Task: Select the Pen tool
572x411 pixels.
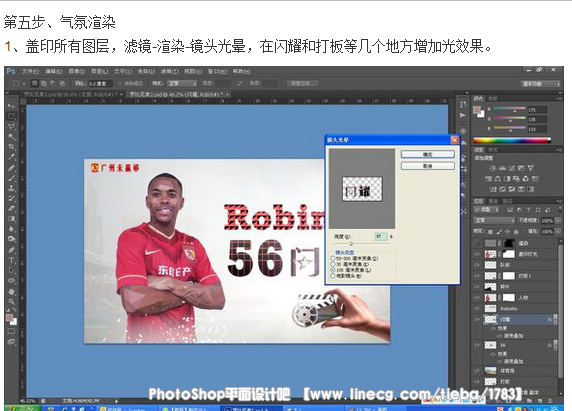Action: (11, 250)
